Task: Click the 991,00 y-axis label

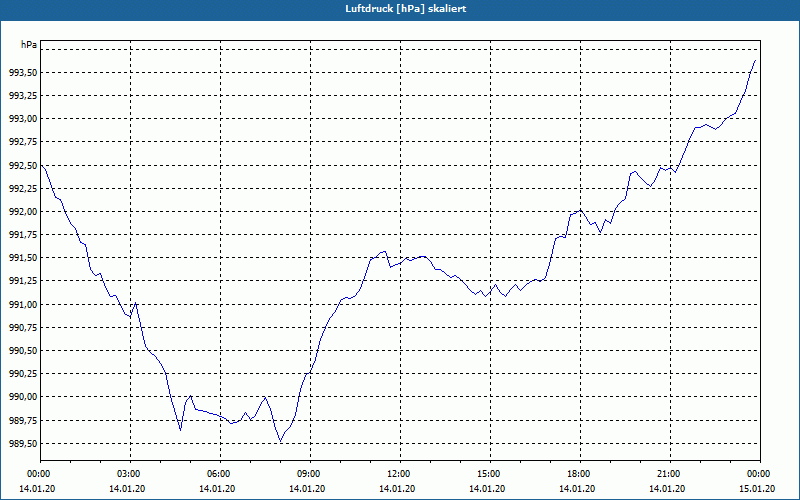Action: pos(23,305)
